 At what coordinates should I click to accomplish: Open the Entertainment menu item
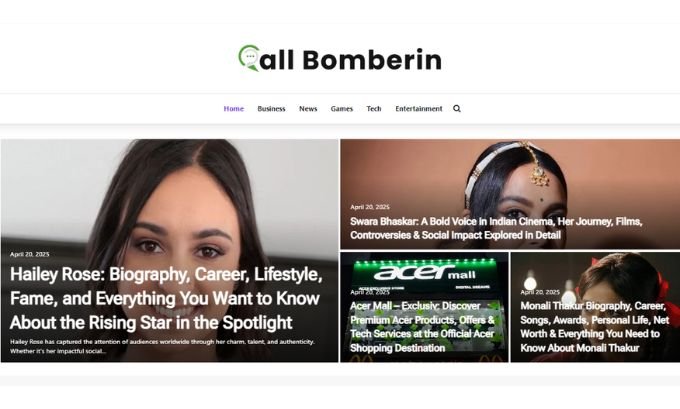coord(419,108)
